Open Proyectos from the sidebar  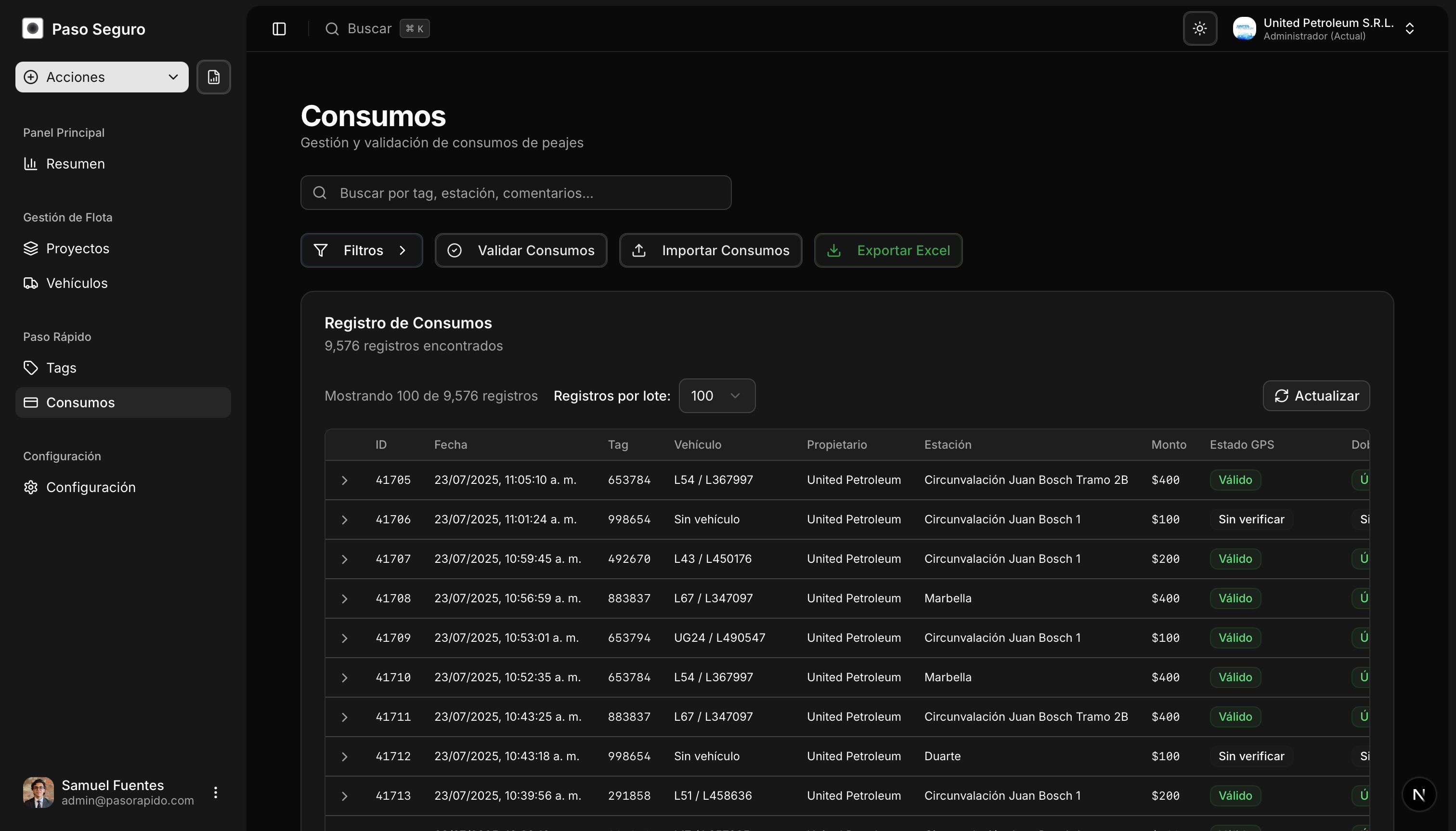point(78,248)
